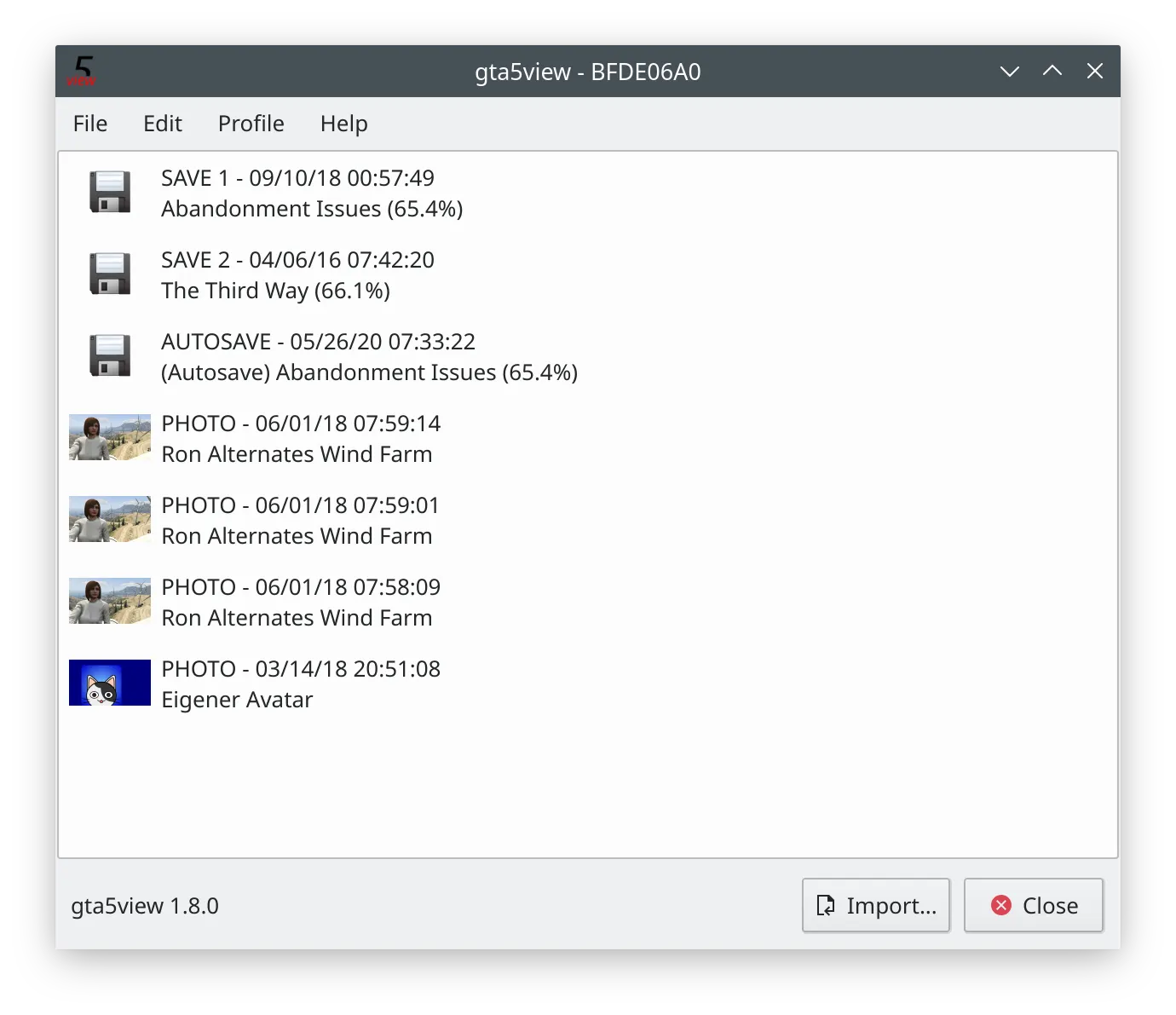Close the window with the title bar X
Image resolution: width=1176 pixels, height=1015 pixels.
coord(1095,72)
